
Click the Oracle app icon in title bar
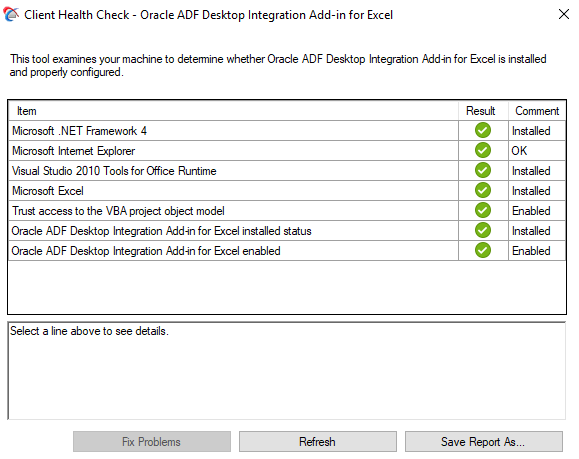click(x=11, y=14)
